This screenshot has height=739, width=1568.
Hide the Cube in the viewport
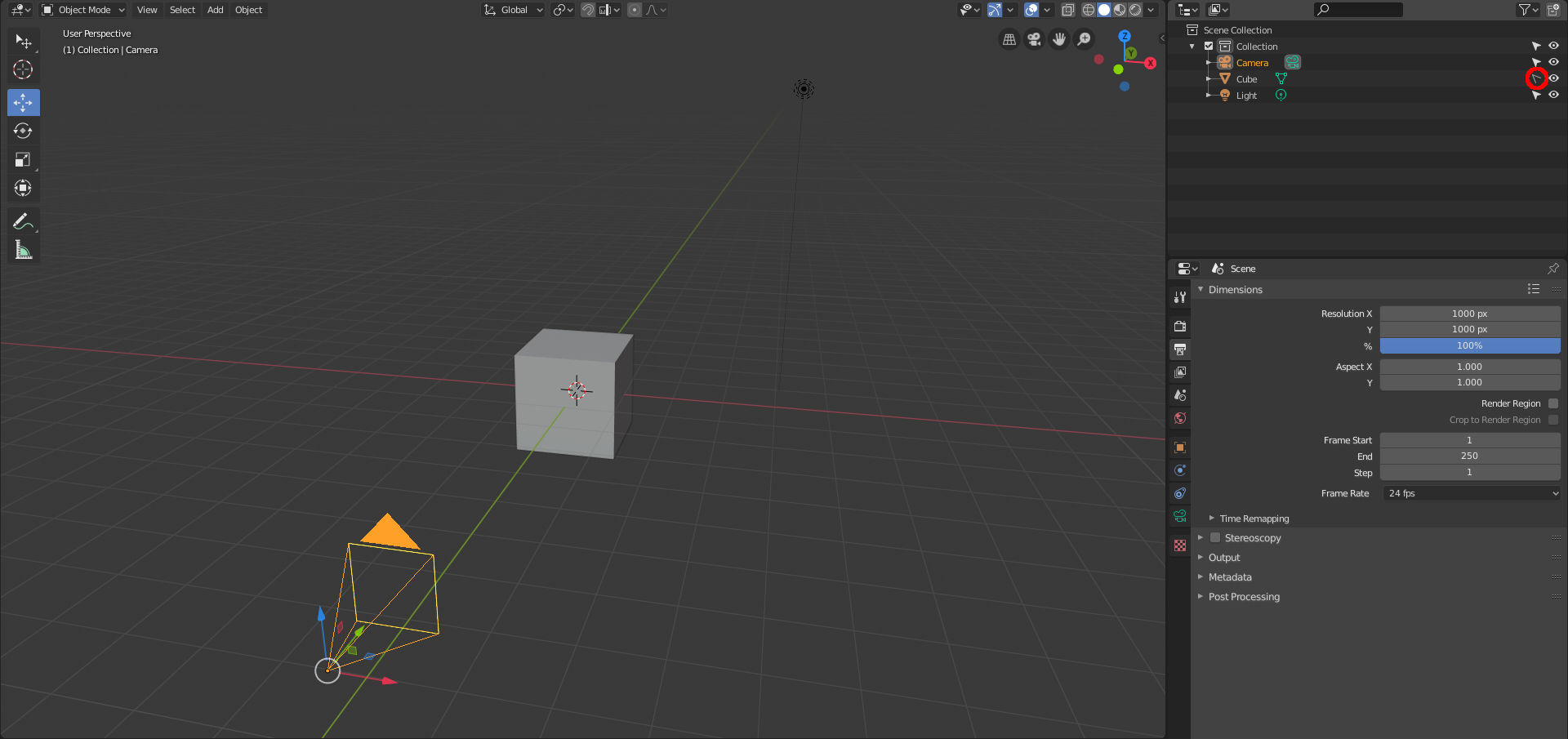coord(1554,78)
